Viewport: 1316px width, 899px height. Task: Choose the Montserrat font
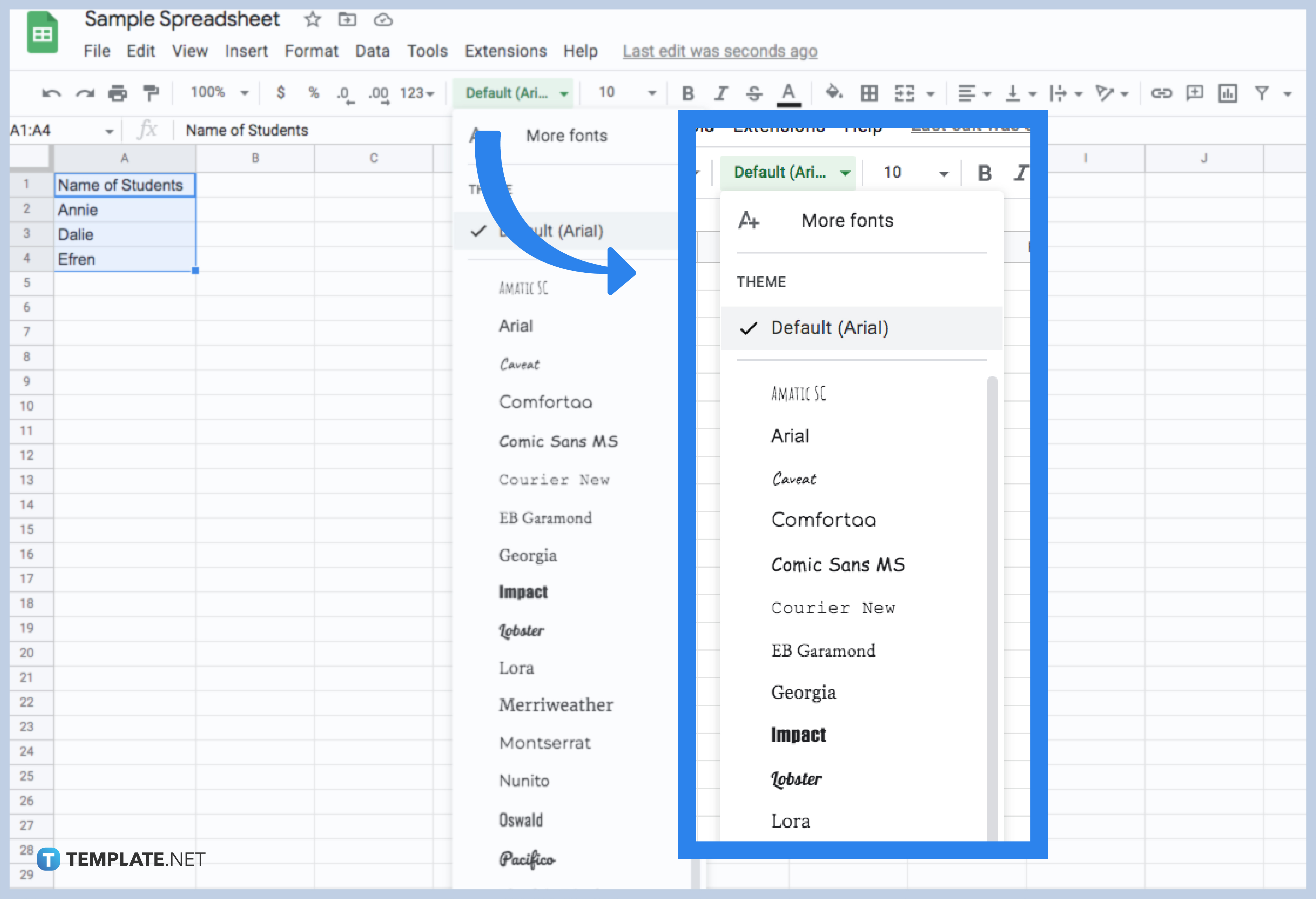[x=545, y=743]
